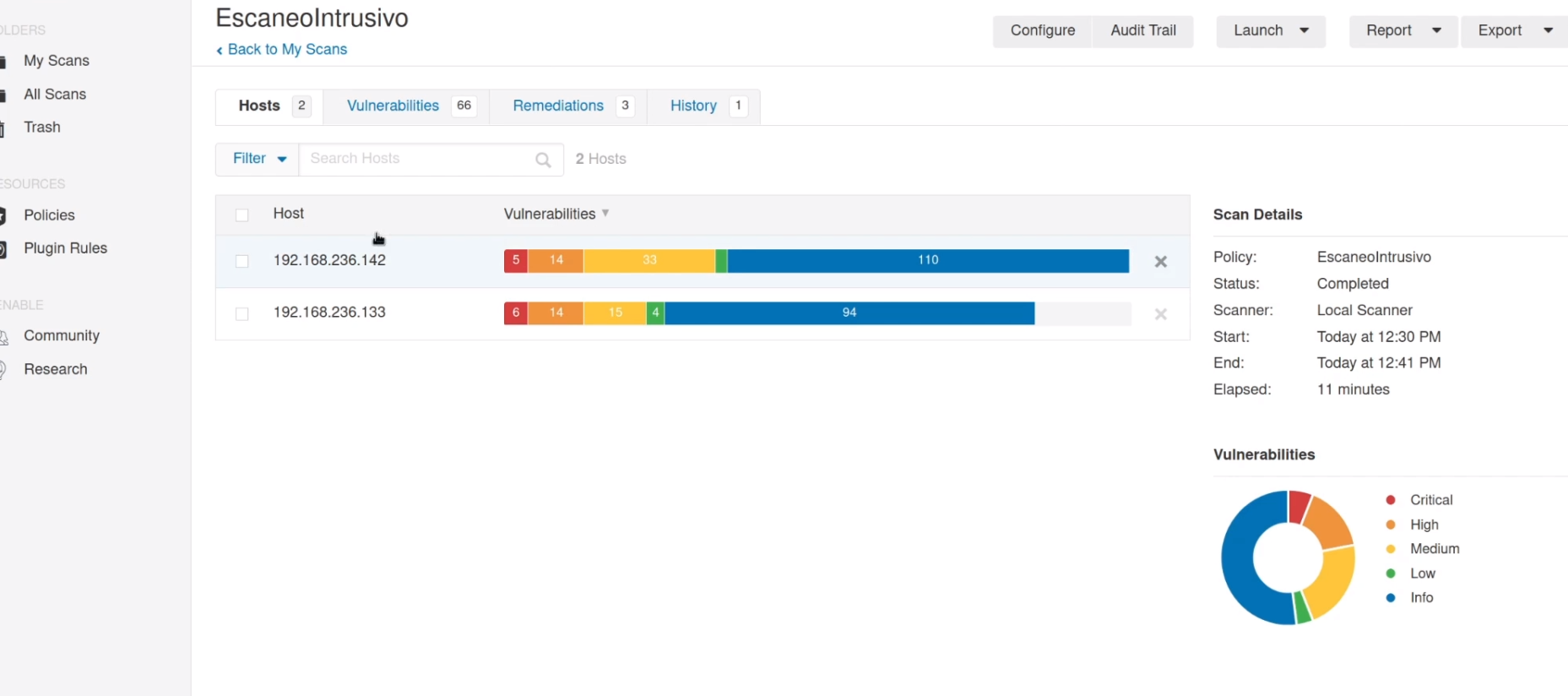Click the Research lightbulb icon in sidebar
The width and height of the screenshot is (1568, 696).
[x=3, y=370]
